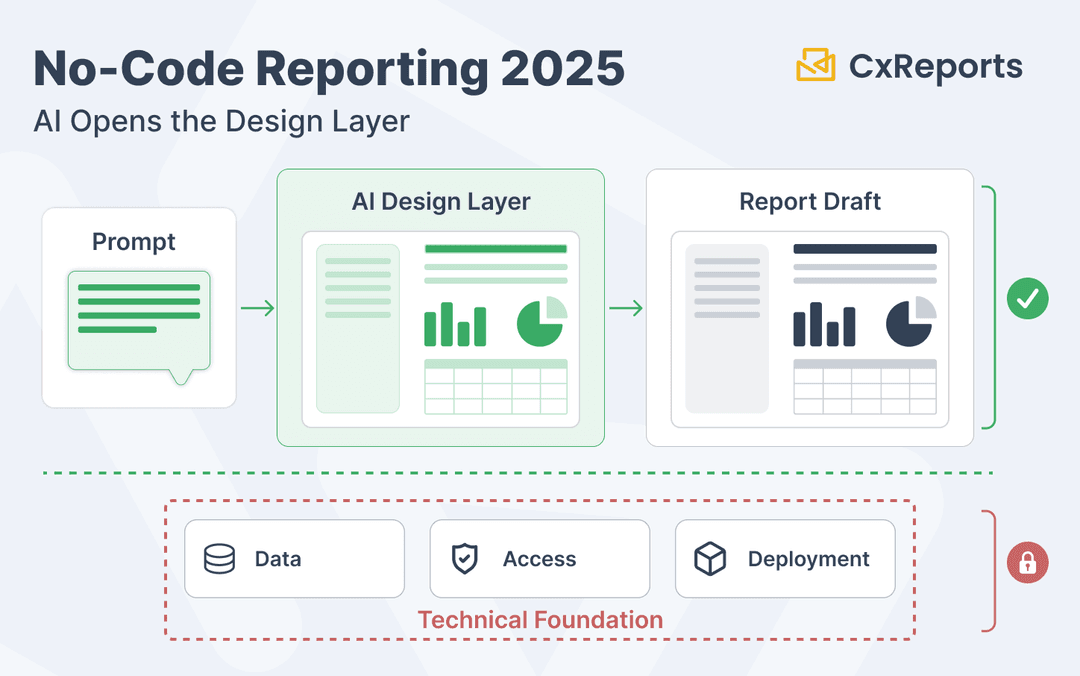Click the CxReports brand name text

coord(935,67)
